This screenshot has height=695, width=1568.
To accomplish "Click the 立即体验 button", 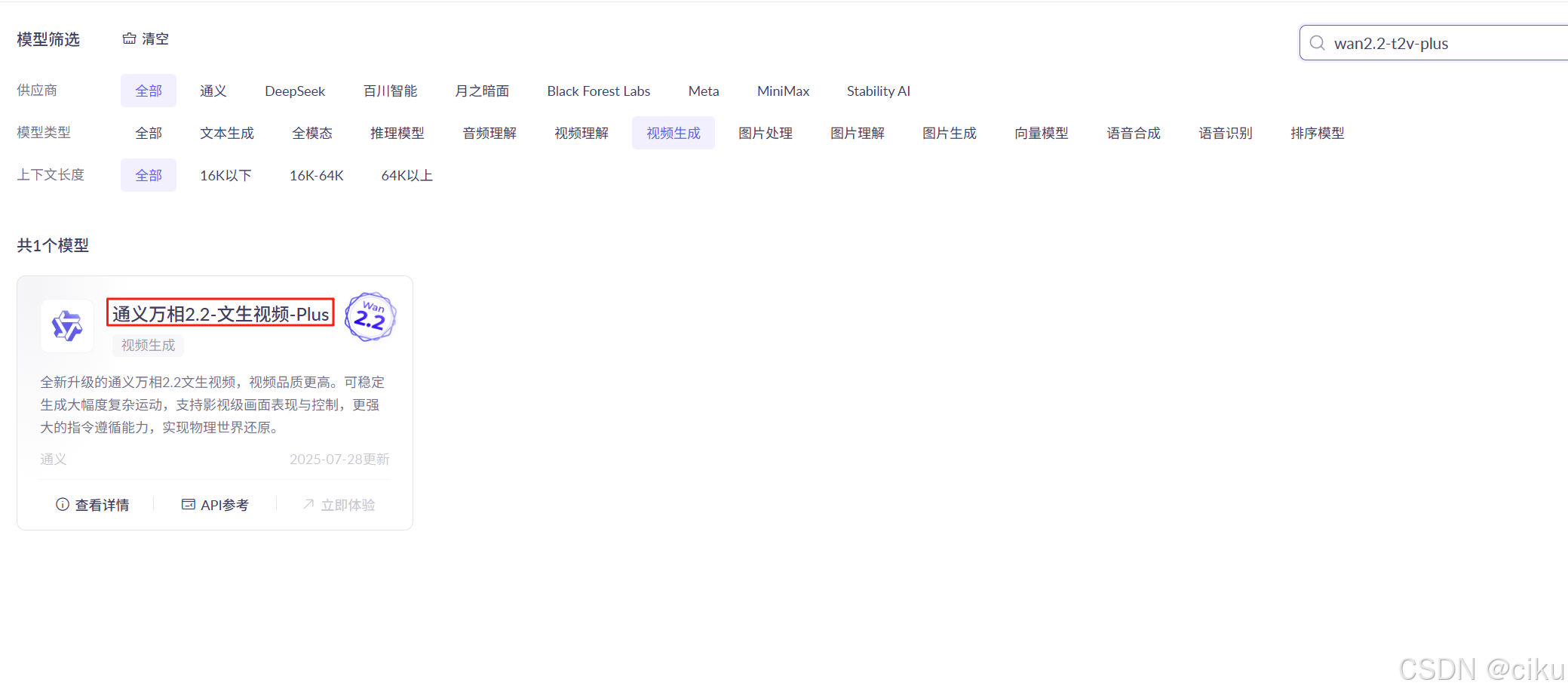I will click(x=339, y=504).
